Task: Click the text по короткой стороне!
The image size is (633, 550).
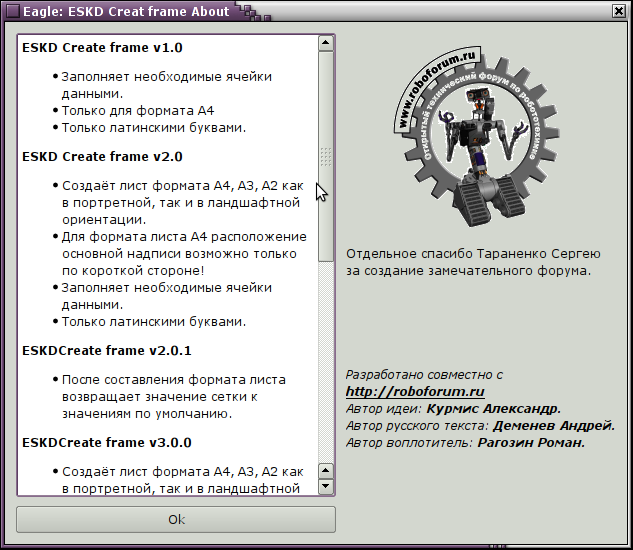Action: 133,271
